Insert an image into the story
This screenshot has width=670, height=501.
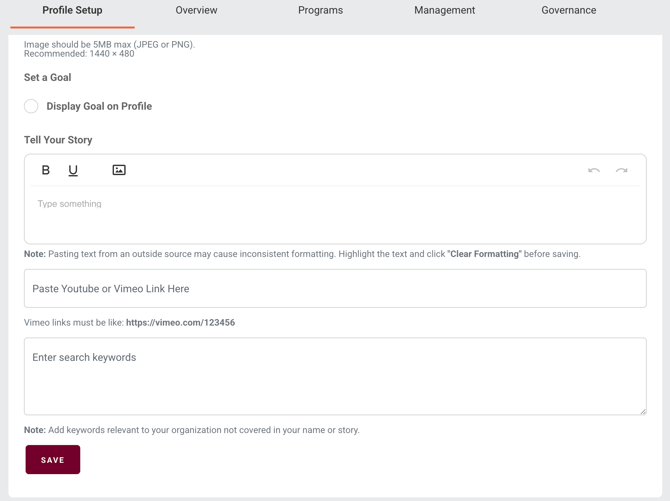pyautogui.click(x=119, y=170)
